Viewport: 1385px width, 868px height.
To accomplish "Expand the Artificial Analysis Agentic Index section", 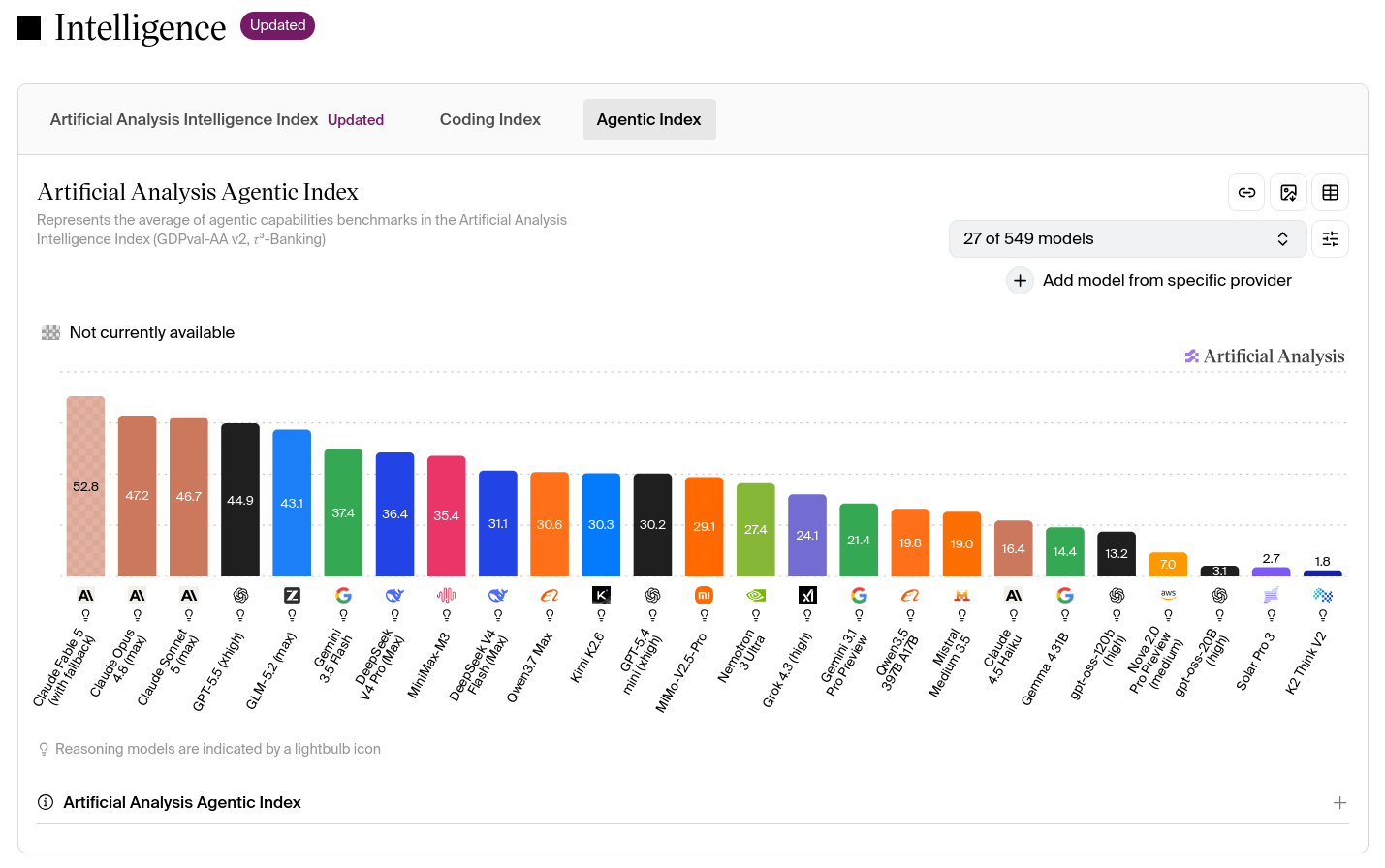I will click(1339, 802).
